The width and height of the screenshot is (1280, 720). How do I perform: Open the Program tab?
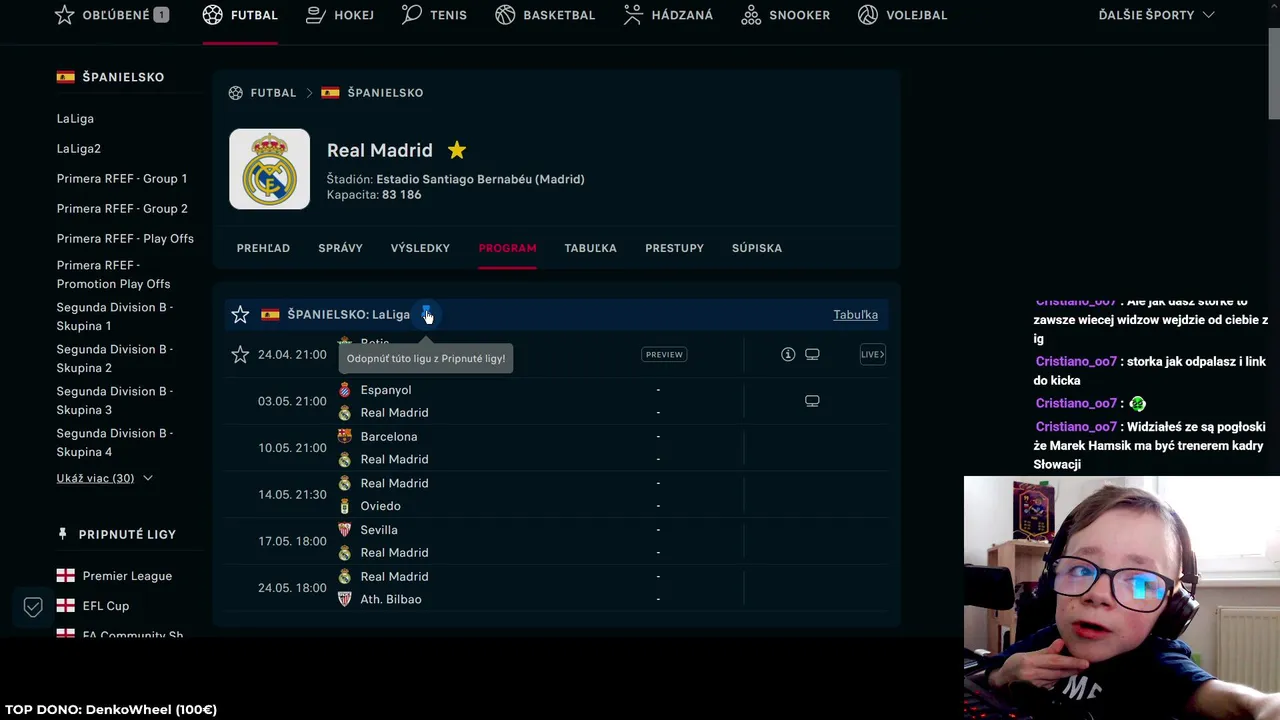(x=507, y=248)
